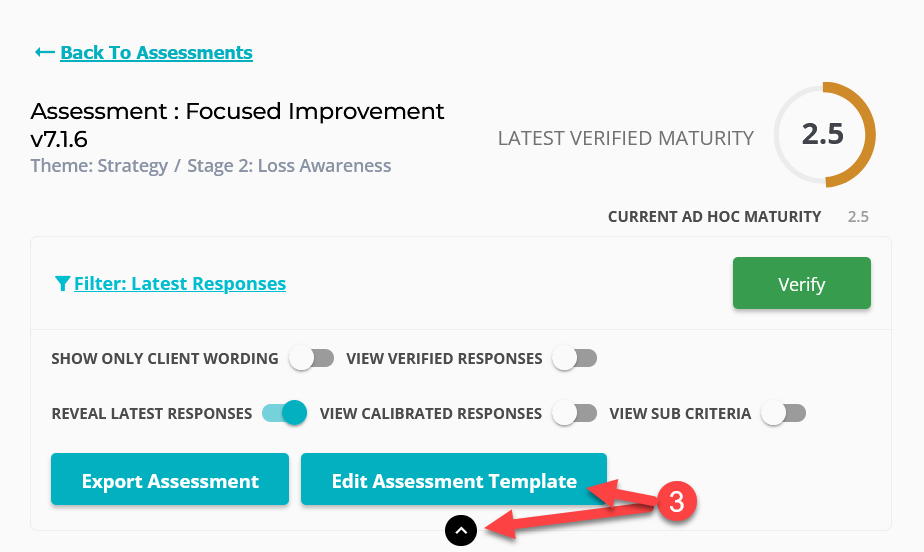Click the red number 3 annotation badge

coord(677,501)
